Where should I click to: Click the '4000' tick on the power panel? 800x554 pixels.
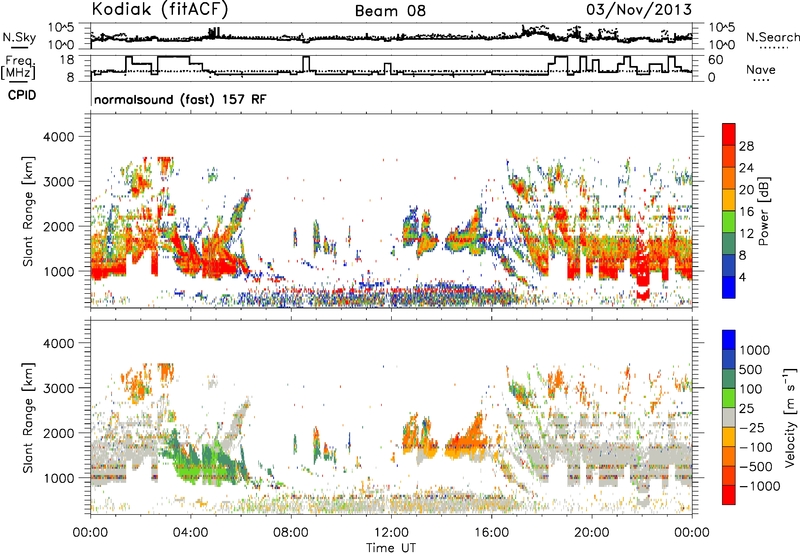tap(58, 137)
